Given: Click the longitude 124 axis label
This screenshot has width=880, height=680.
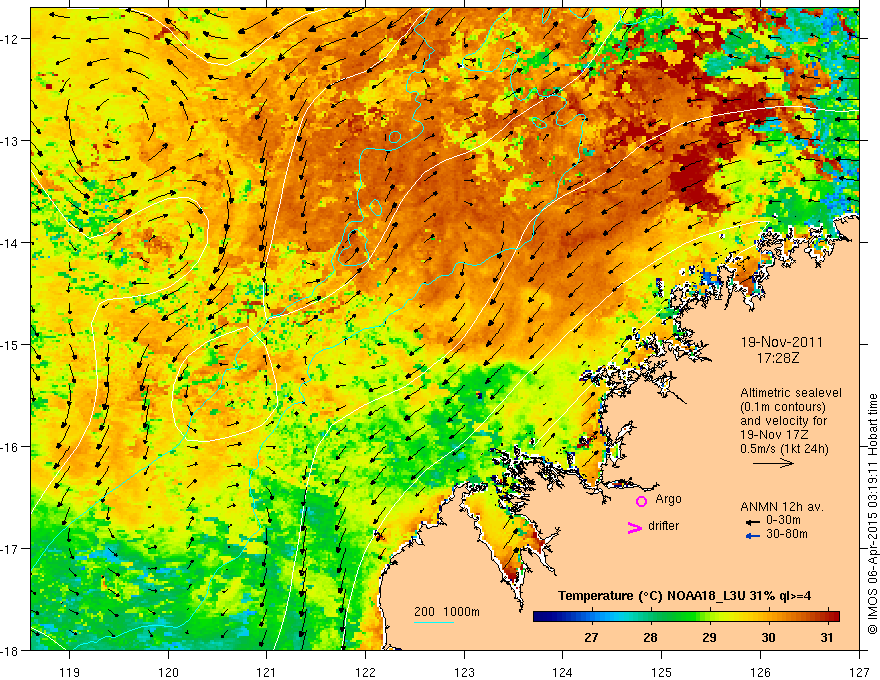Looking at the screenshot, I should 563,672.
